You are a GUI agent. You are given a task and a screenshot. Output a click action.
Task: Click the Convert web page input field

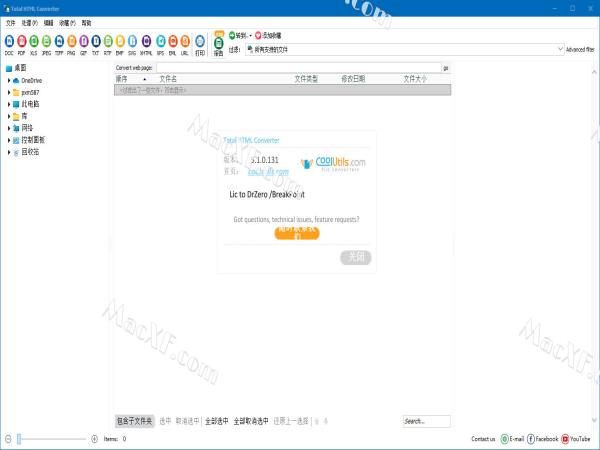click(x=298, y=68)
